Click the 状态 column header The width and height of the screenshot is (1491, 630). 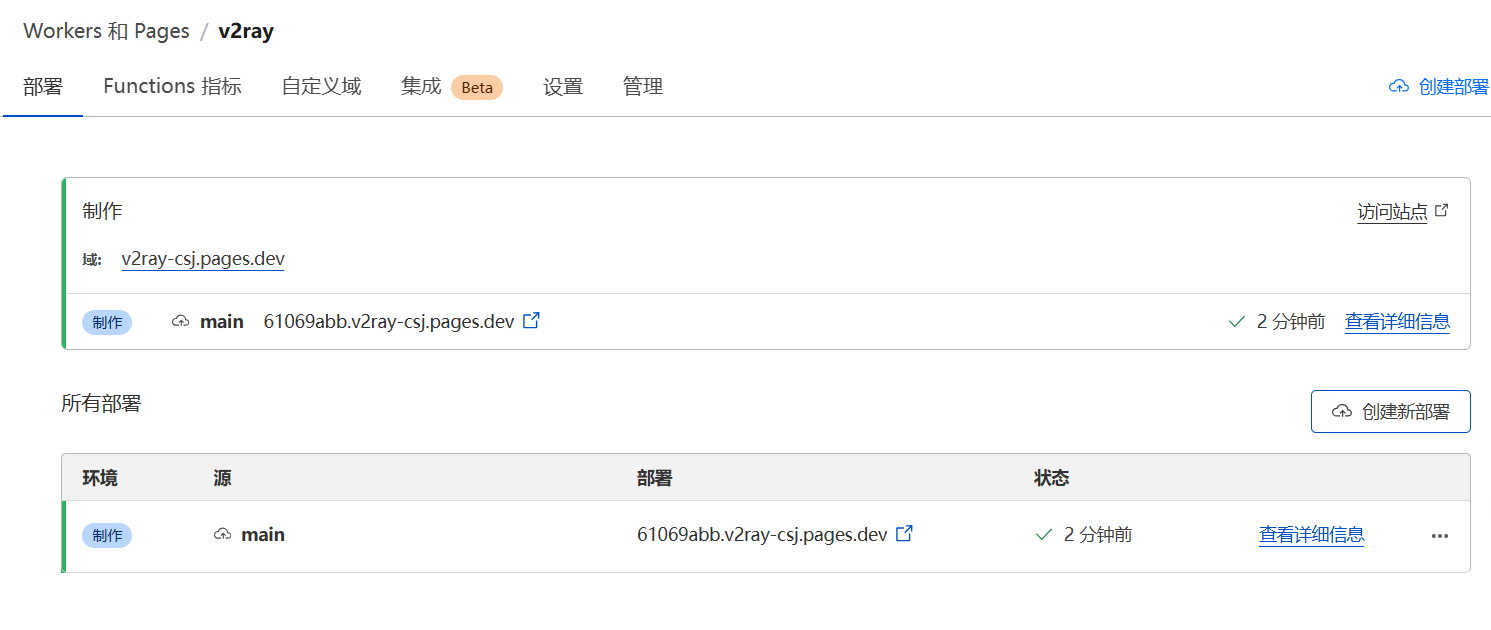pyautogui.click(x=1052, y=478)
